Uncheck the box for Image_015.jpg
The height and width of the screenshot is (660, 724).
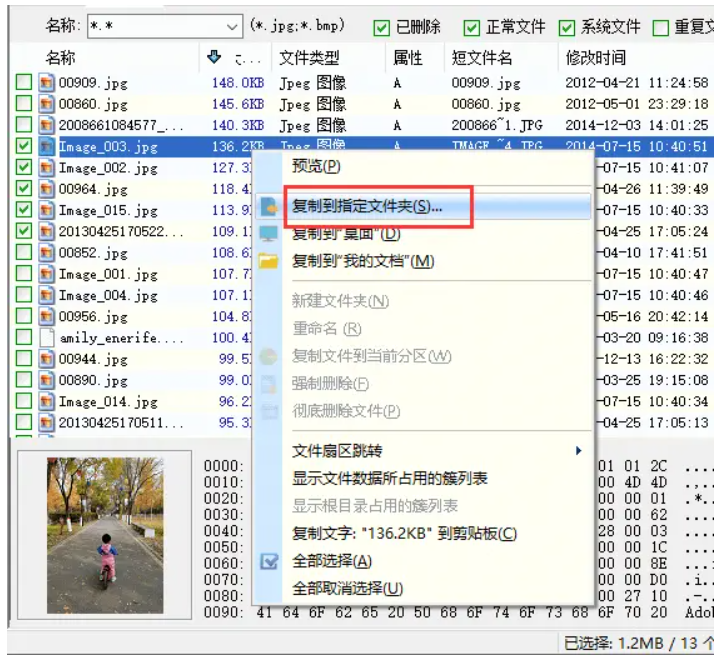[24, 210]
